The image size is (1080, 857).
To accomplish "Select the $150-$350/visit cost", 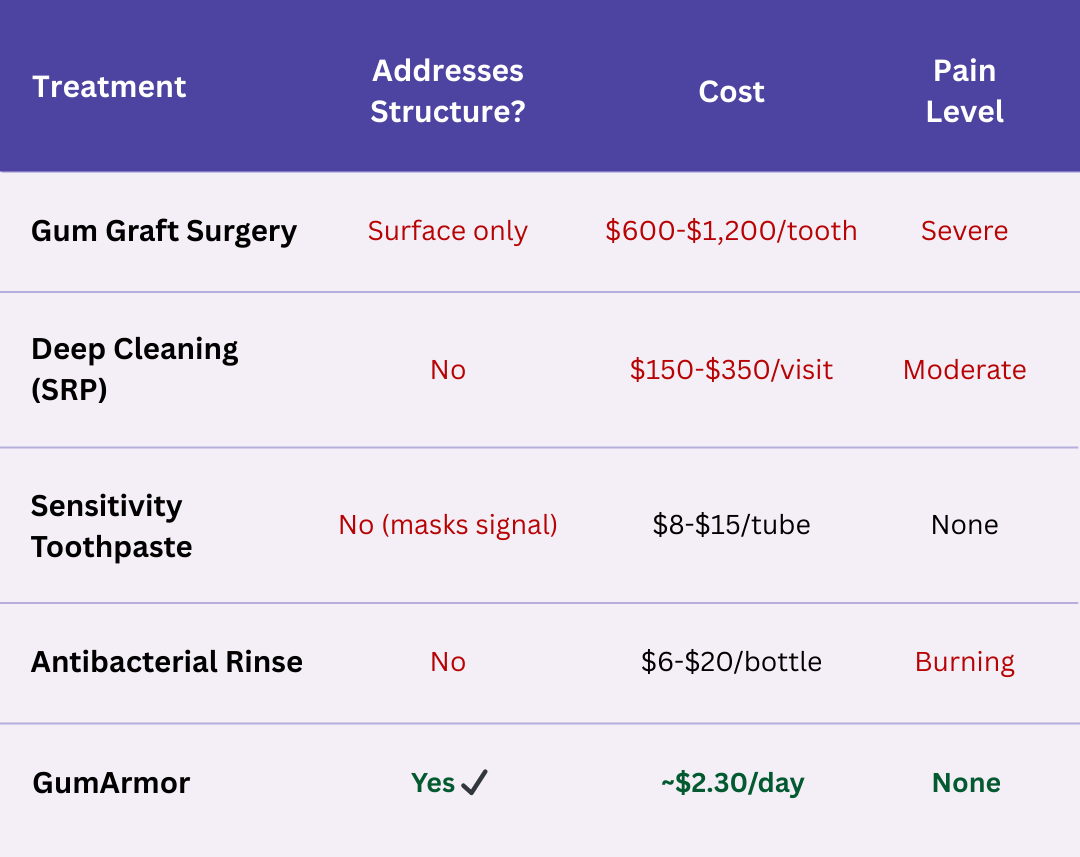I will coord(731,370).
